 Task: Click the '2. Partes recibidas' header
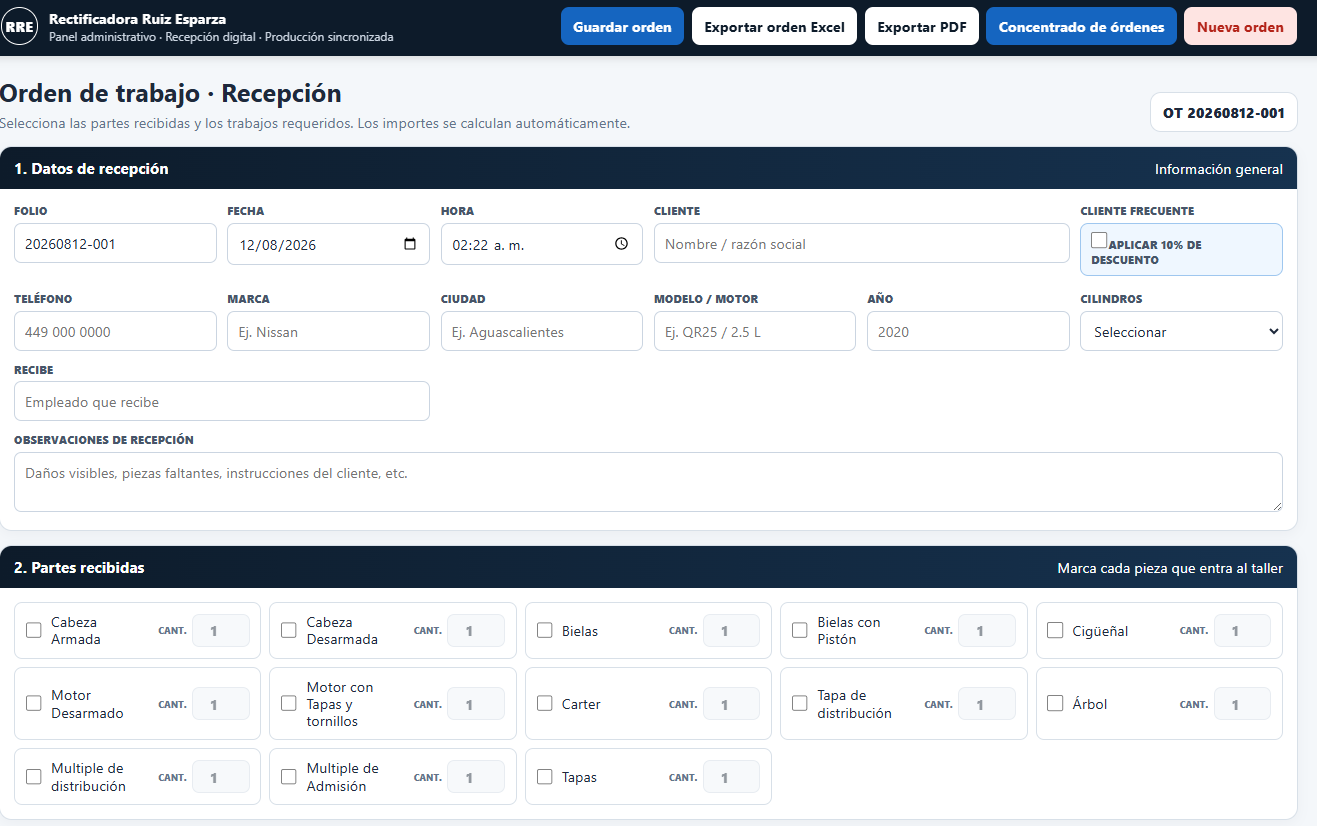click(x=79, y=568)
